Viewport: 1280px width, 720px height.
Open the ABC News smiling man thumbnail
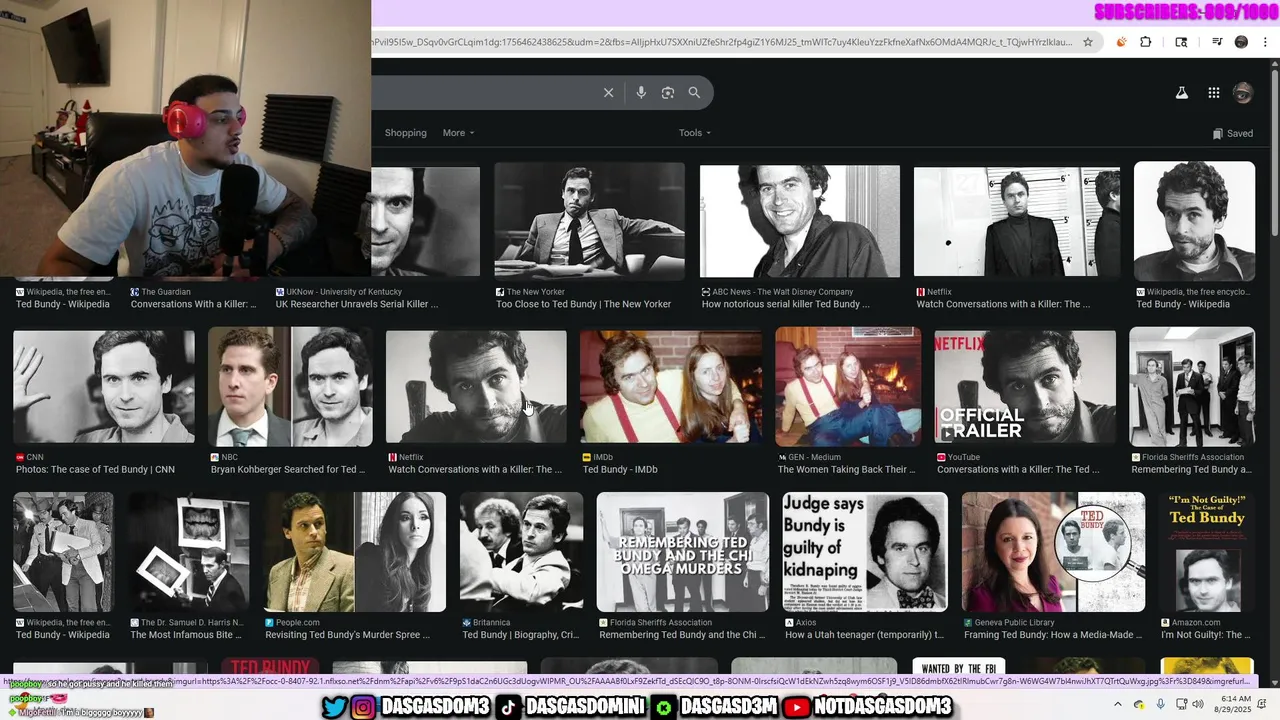[800, 221]
